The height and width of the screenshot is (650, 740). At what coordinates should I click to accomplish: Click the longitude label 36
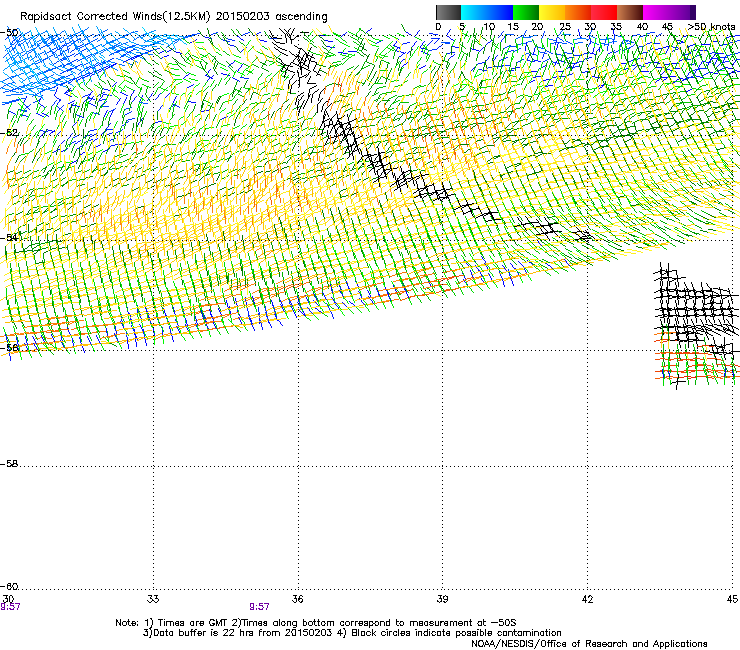[x=297, y=599]
